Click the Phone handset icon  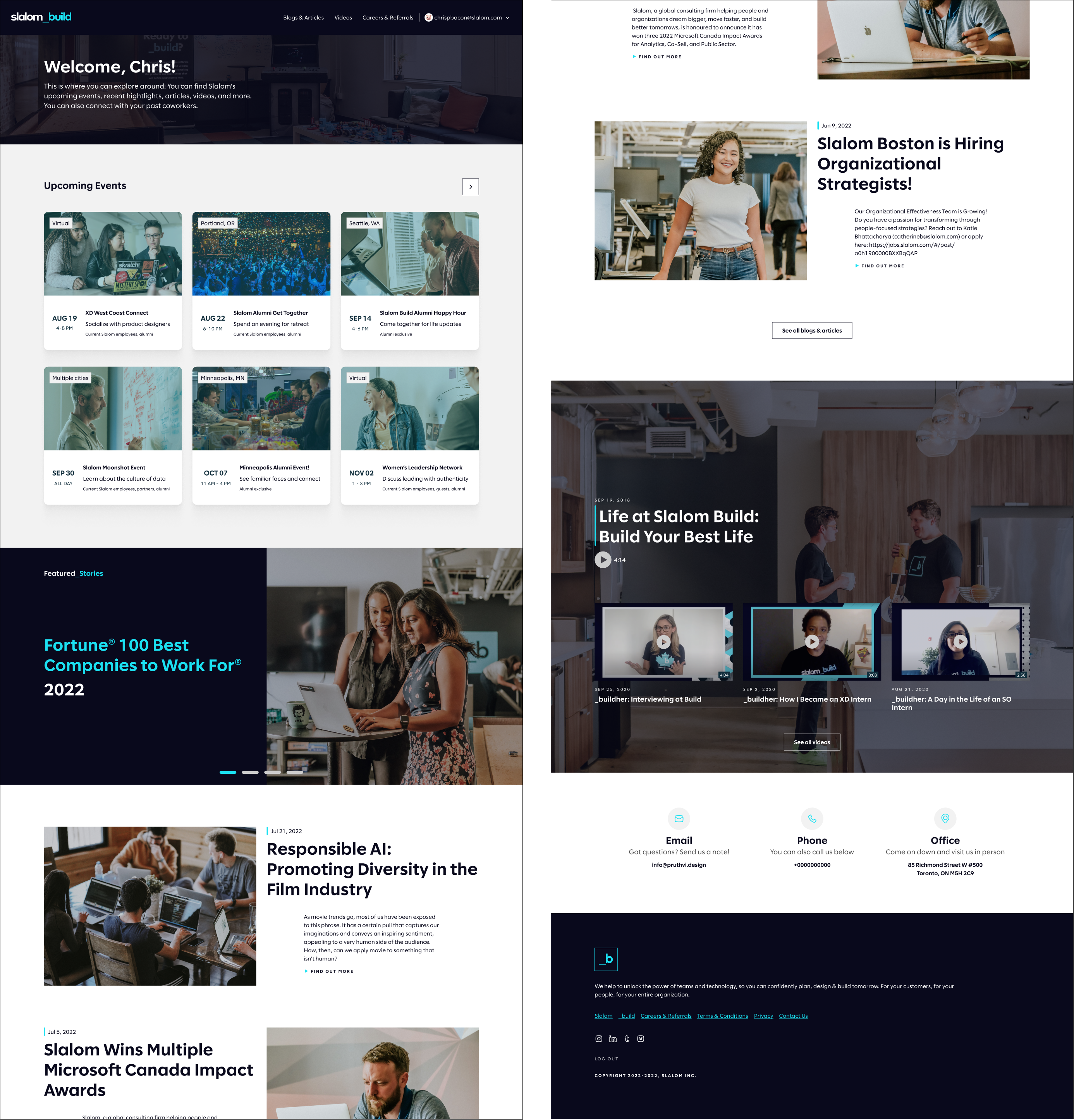(812, 819)
